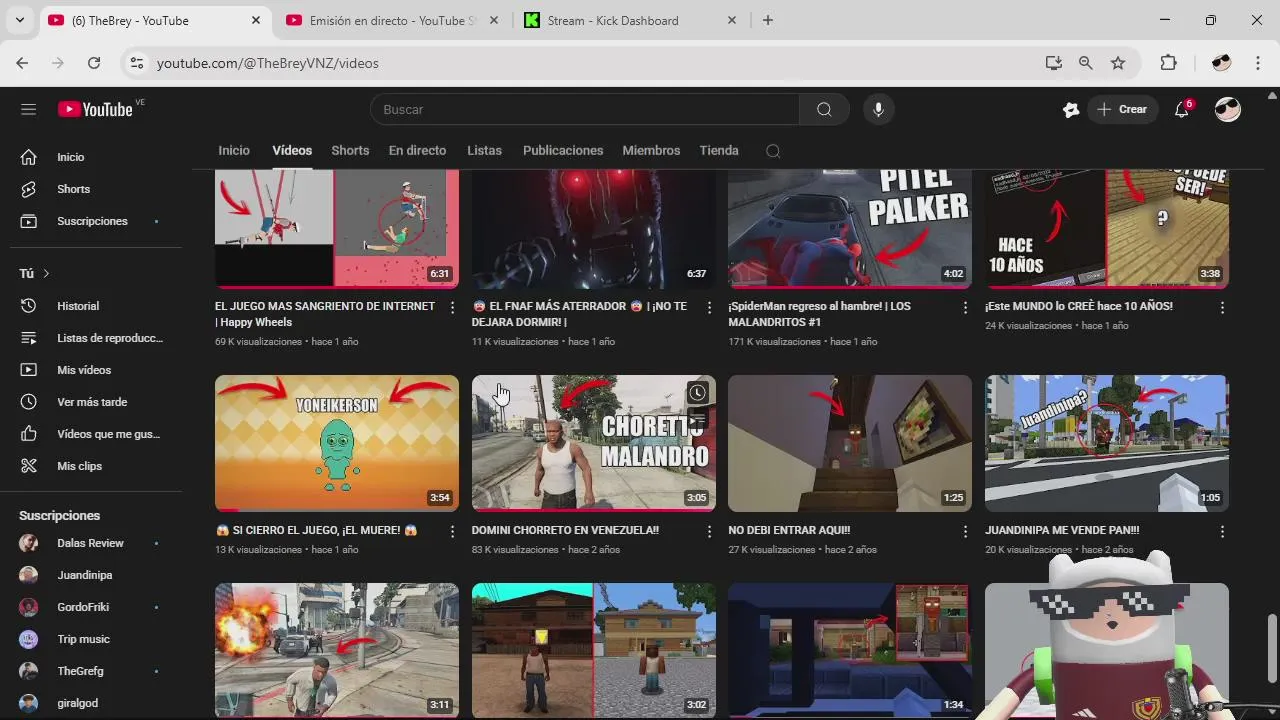Open the Chrome profile avatar
Image resolution: width=1280 pixels, height=720 pixels.
[1221, 63]
